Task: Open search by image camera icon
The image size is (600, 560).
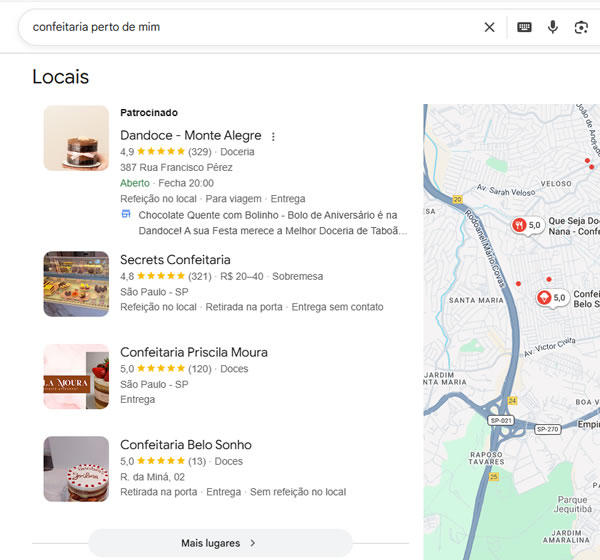Action: pyautogui.click(x=581, y=27)
